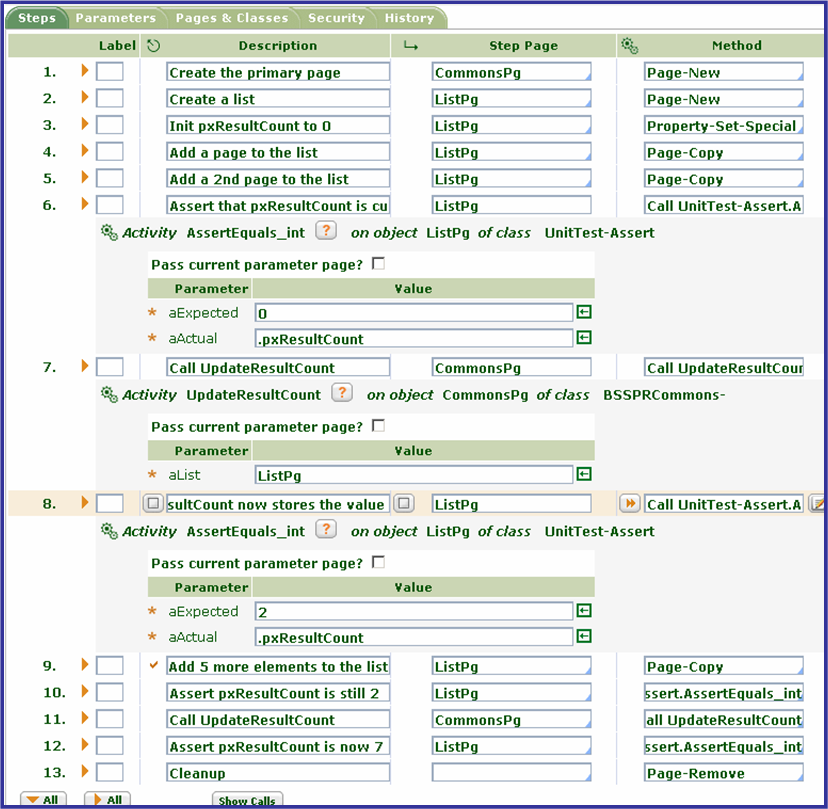Open help for the UpdateResultCount activity

pos(342,393)
